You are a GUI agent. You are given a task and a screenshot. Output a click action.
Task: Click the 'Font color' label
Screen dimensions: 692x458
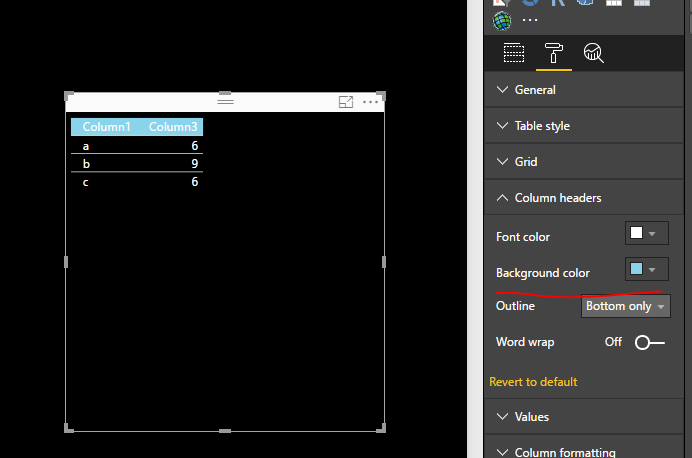click(523, 237)
